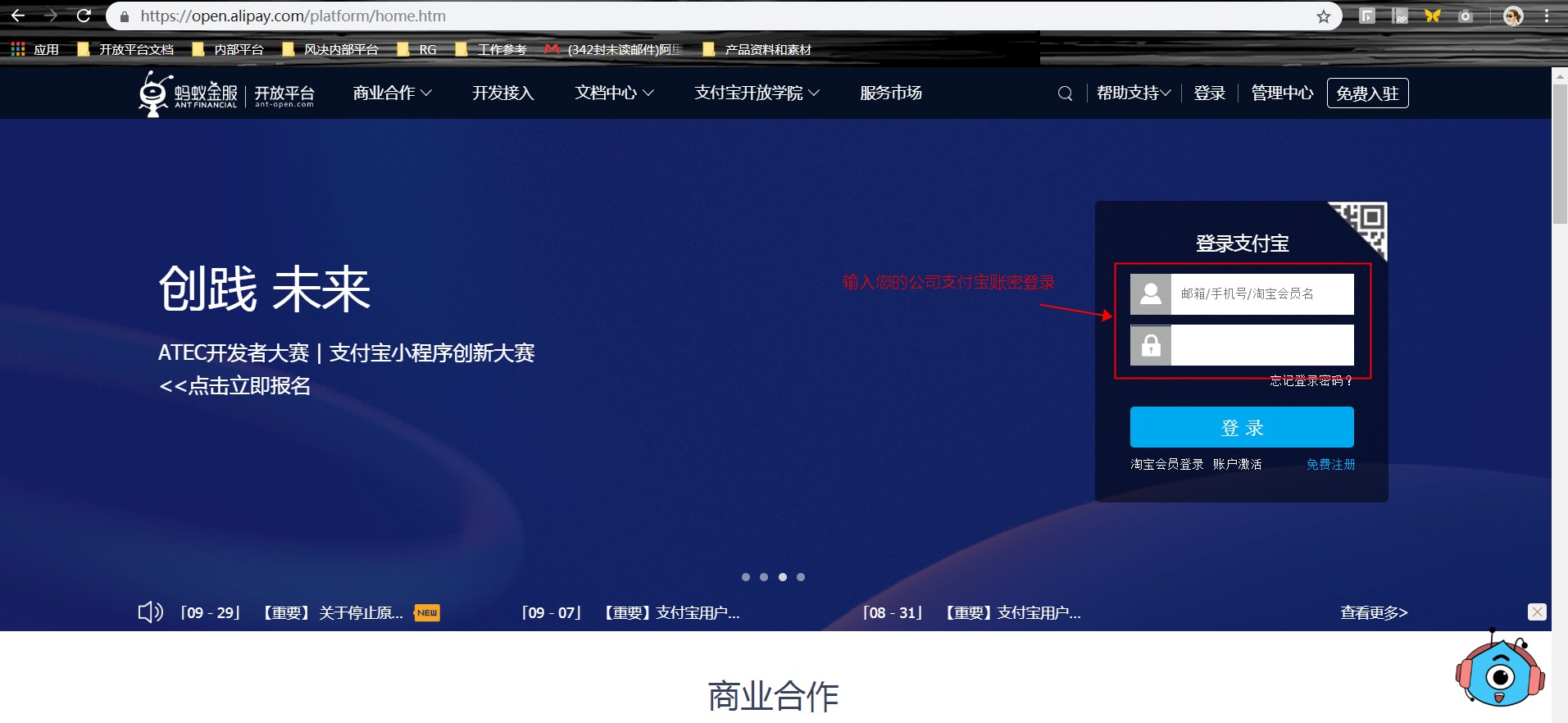Viewport: 1568px width, 723px height.
Task: Open the Chrome three-dot menu
Action: 1547,16
